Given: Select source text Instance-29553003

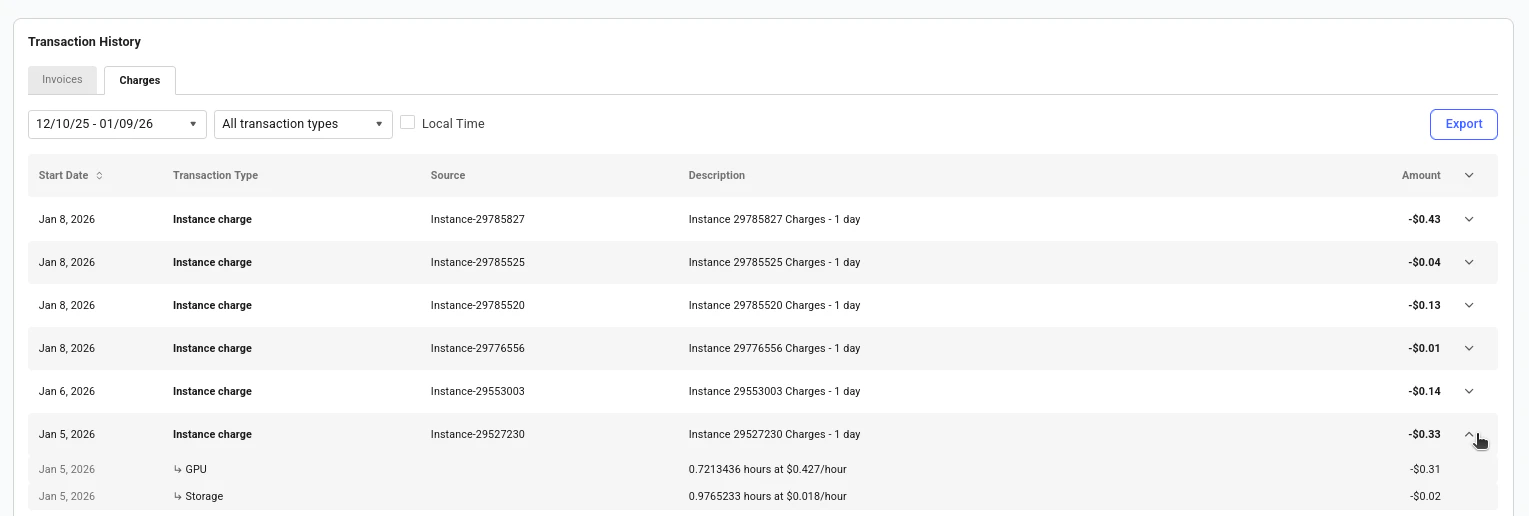Looking at the screenshot, I should (x=478, y=391).
